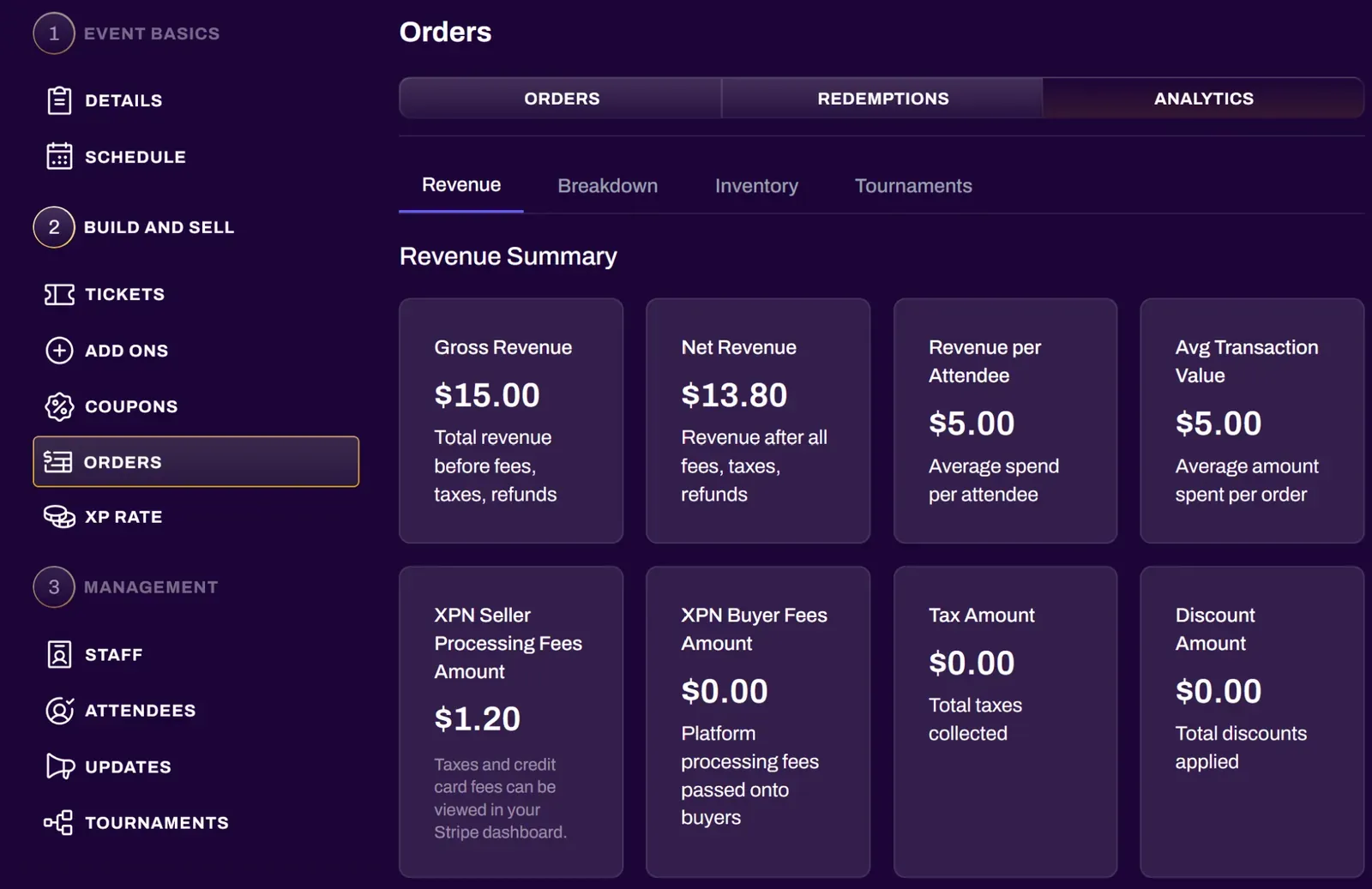
Task: Click the Details clipboard icon
Action: [59, 100]
